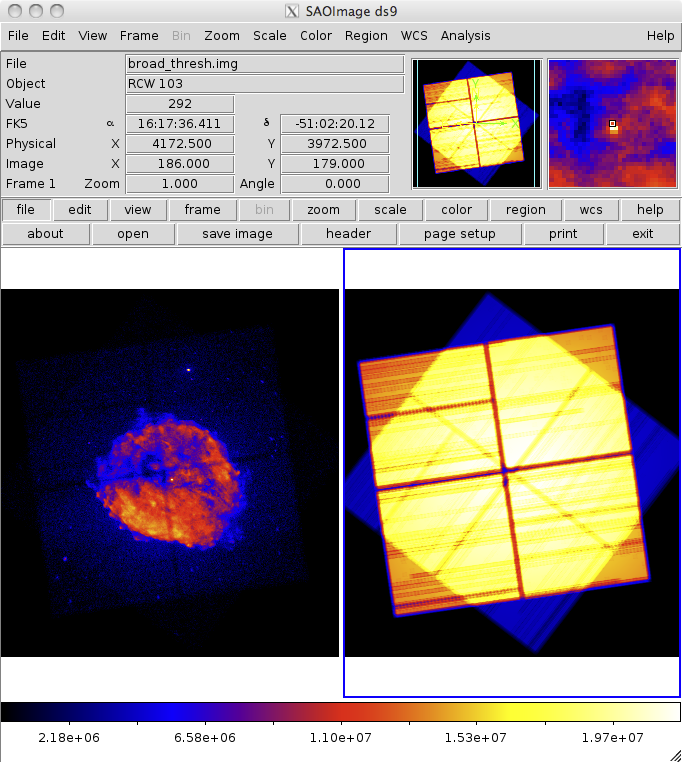
Task: Open 'page setup' dialog
Action: [459, 234]
